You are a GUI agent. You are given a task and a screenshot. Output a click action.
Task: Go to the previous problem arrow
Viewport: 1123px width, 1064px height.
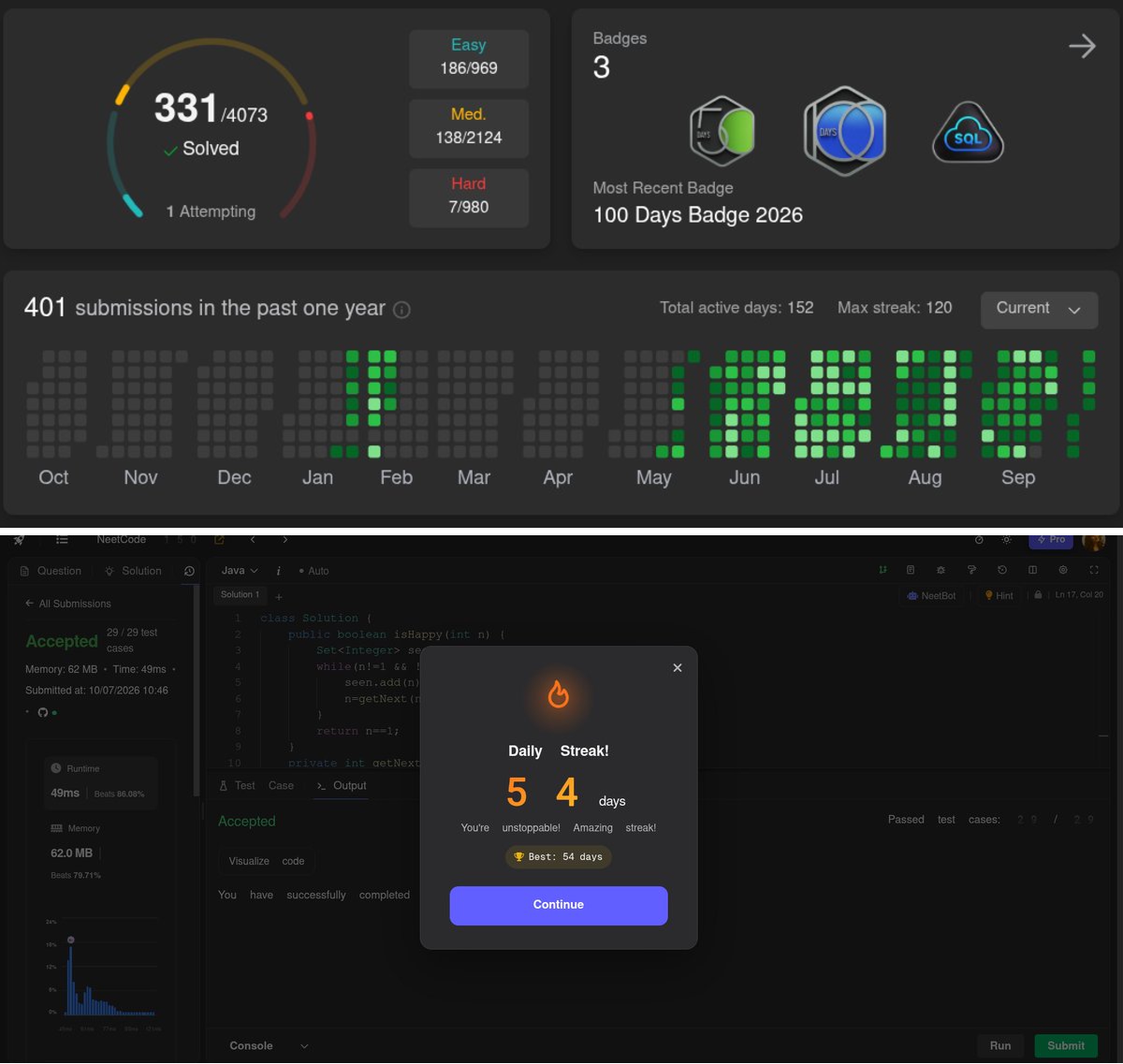[253, 540]
